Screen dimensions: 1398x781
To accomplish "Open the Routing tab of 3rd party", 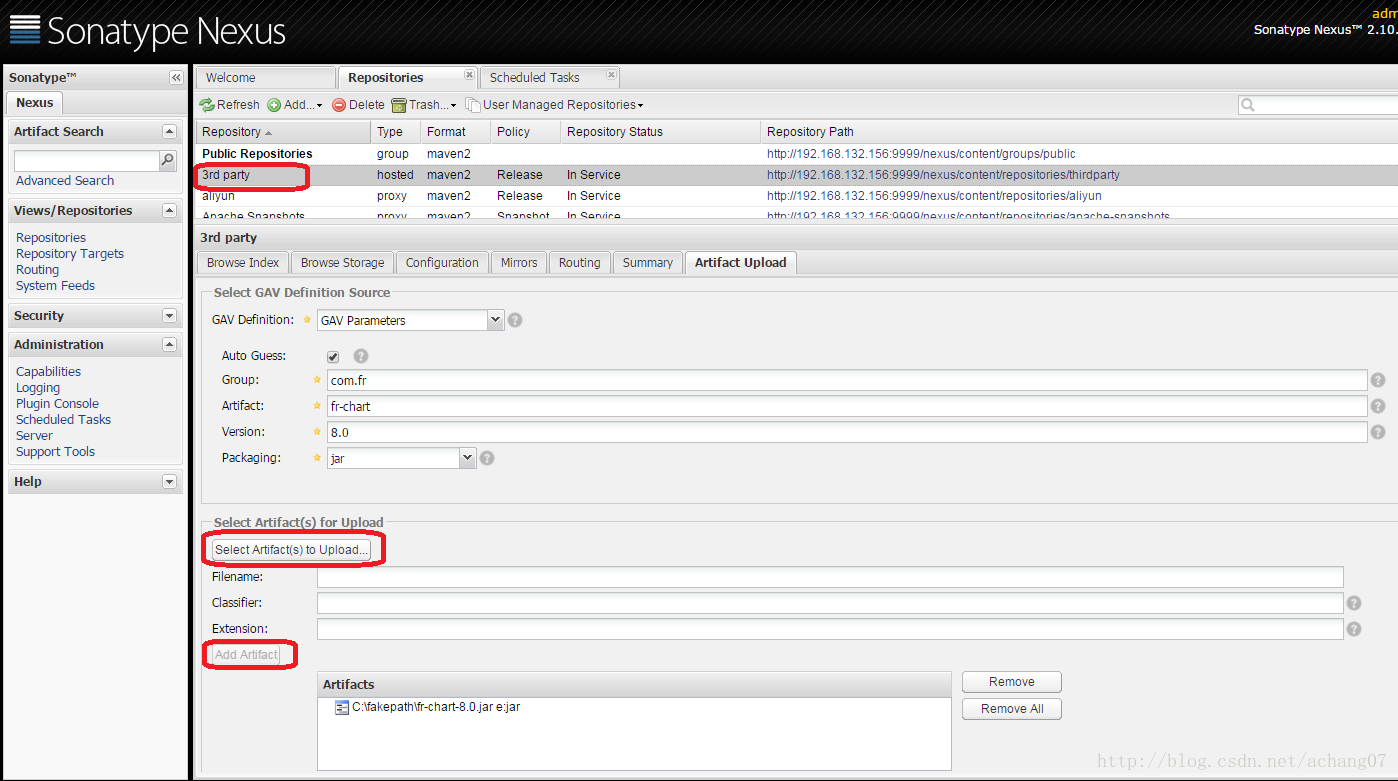I will (x=580, y=263).
